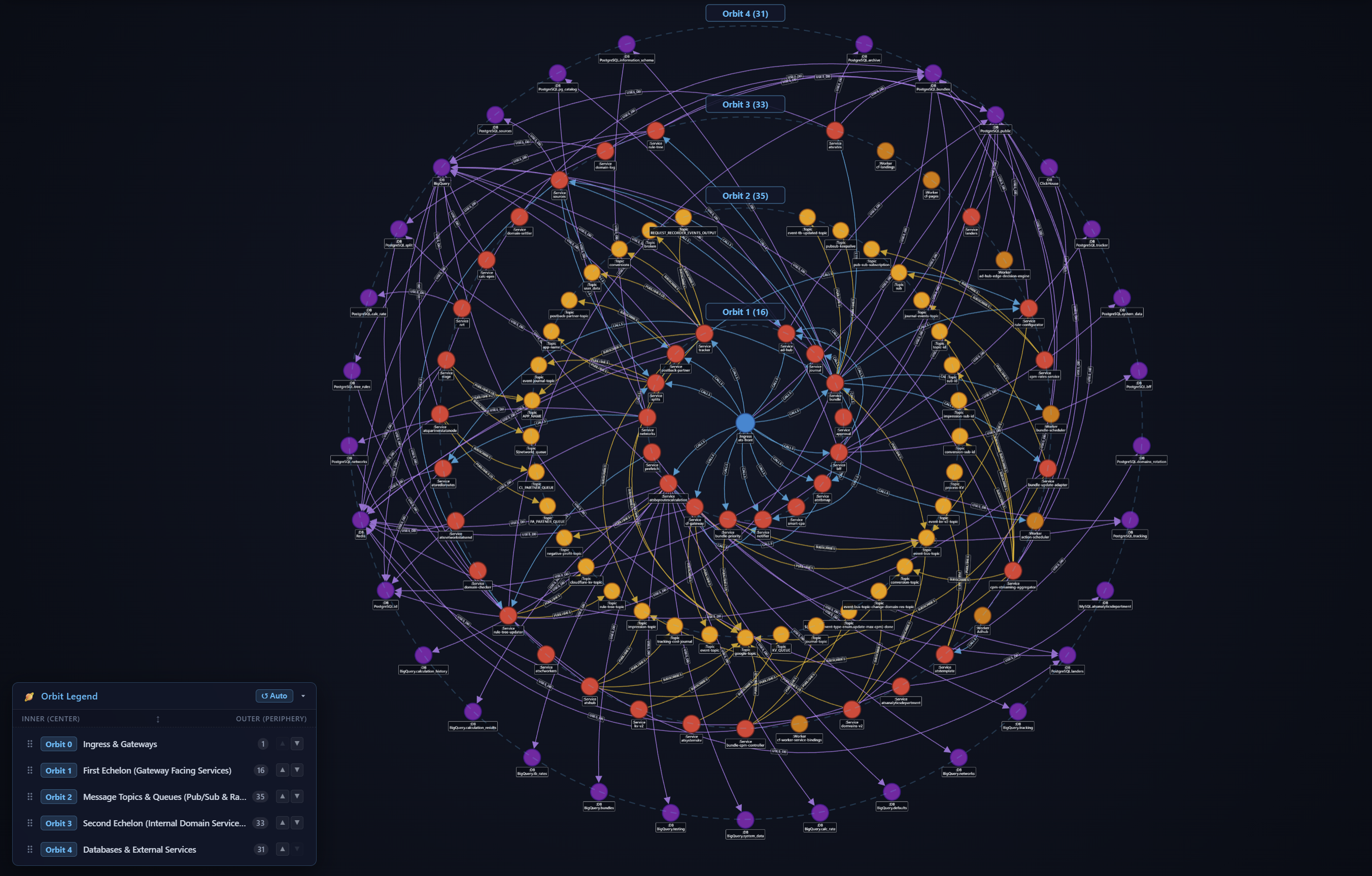Viewport: 1372px width, 876px height.
Task: Click the Orbit Legend planet icon
Action: [x=29, y=696]
